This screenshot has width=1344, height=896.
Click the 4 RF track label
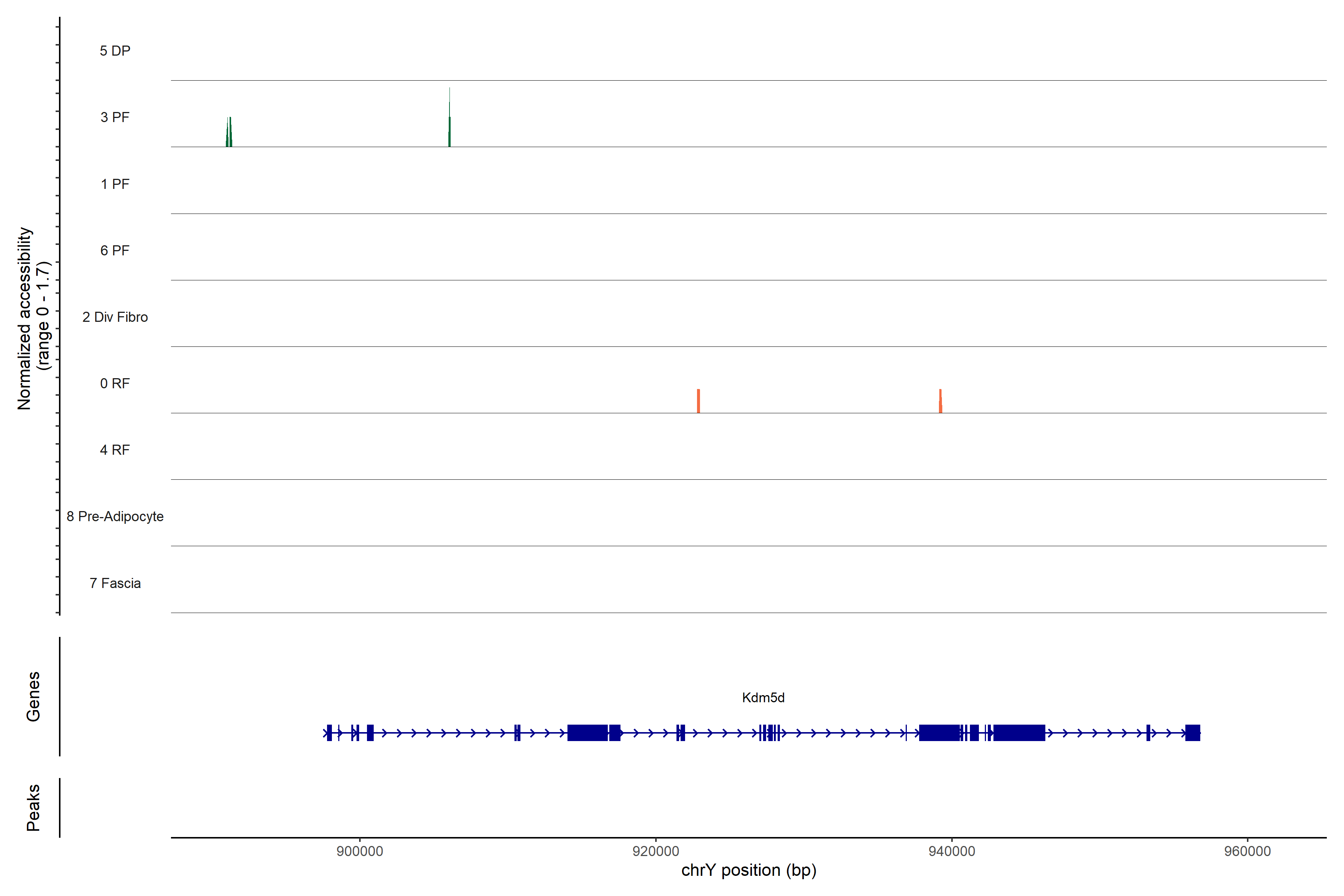click(115, 450)
